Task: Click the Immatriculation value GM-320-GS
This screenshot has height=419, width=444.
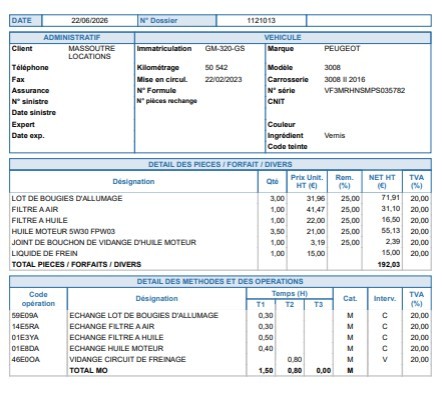Action: point(225,48)
